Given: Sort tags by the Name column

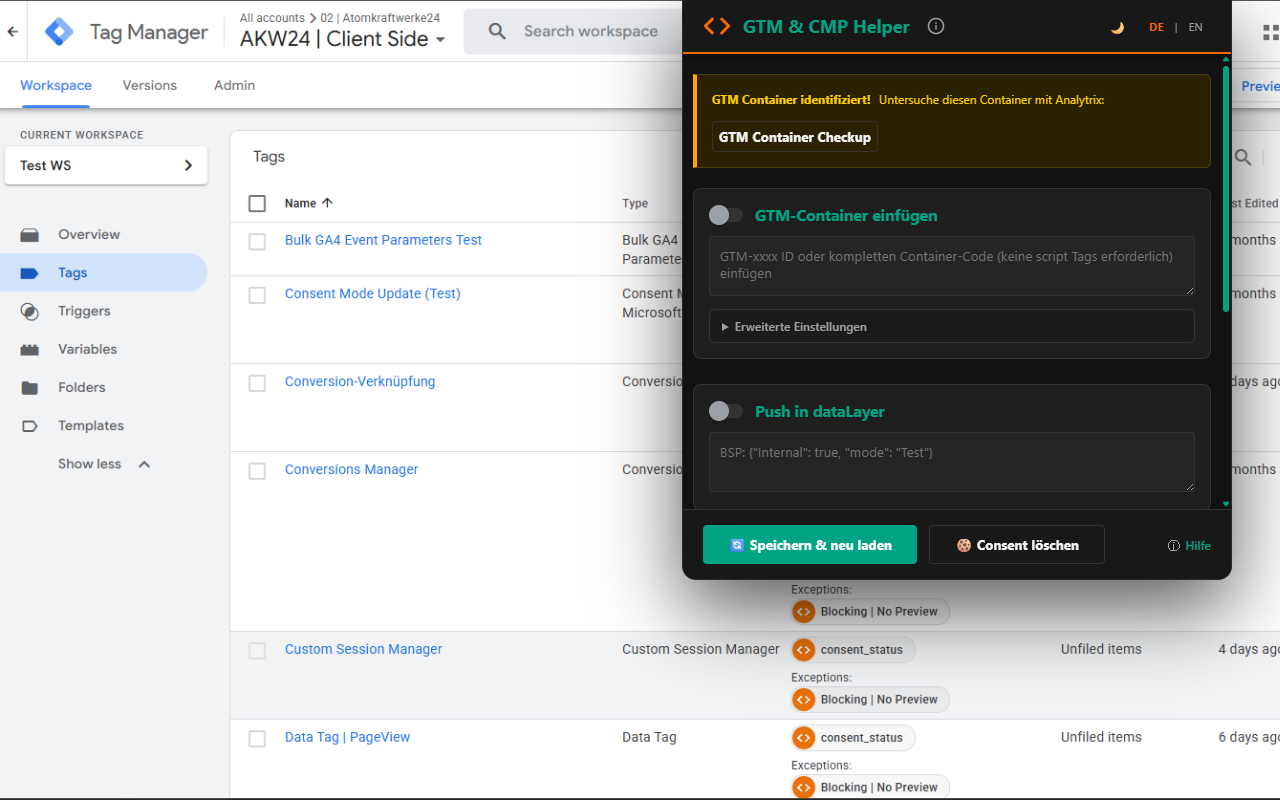Looking at the screenshot, I should (x=308, y=203).
